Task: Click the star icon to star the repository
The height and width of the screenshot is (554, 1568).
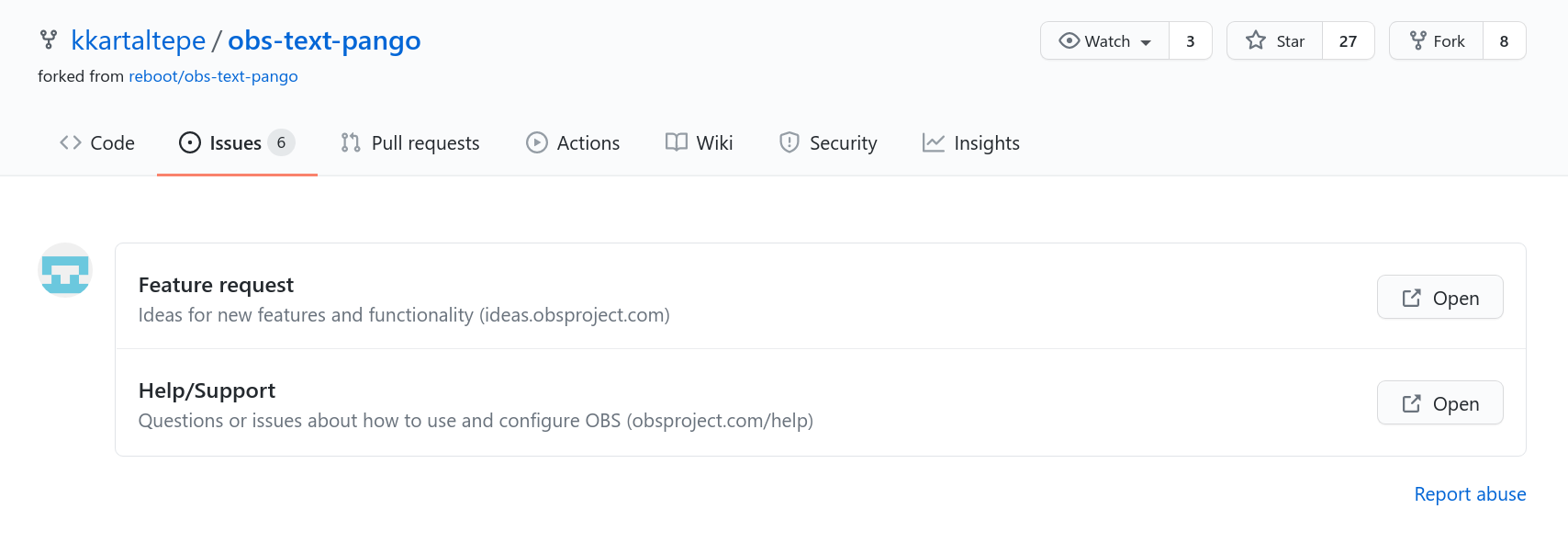Action: coord(1256,40)
